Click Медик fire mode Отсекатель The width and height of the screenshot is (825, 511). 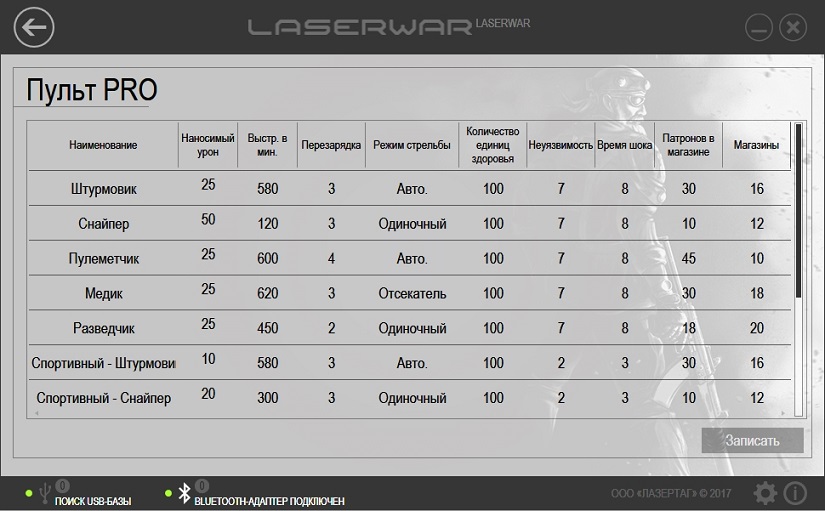tap(412, 293)
